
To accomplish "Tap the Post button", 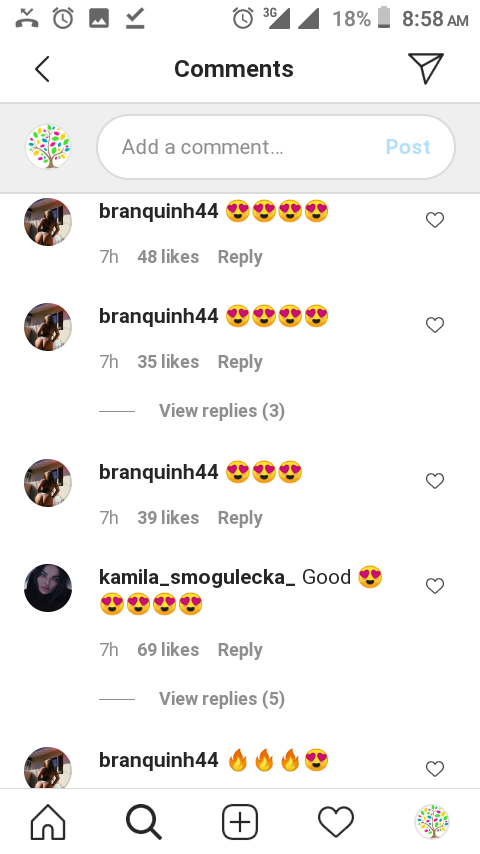I will (408, 147).
